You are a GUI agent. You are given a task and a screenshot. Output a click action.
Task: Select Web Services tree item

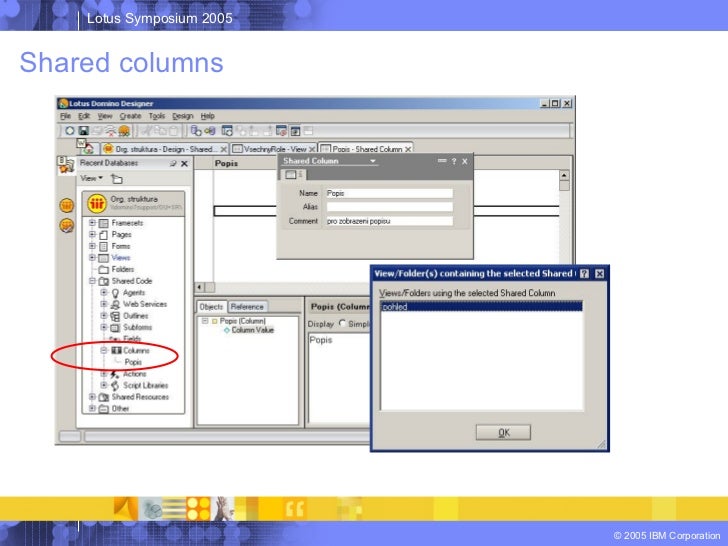coord(145,304)
